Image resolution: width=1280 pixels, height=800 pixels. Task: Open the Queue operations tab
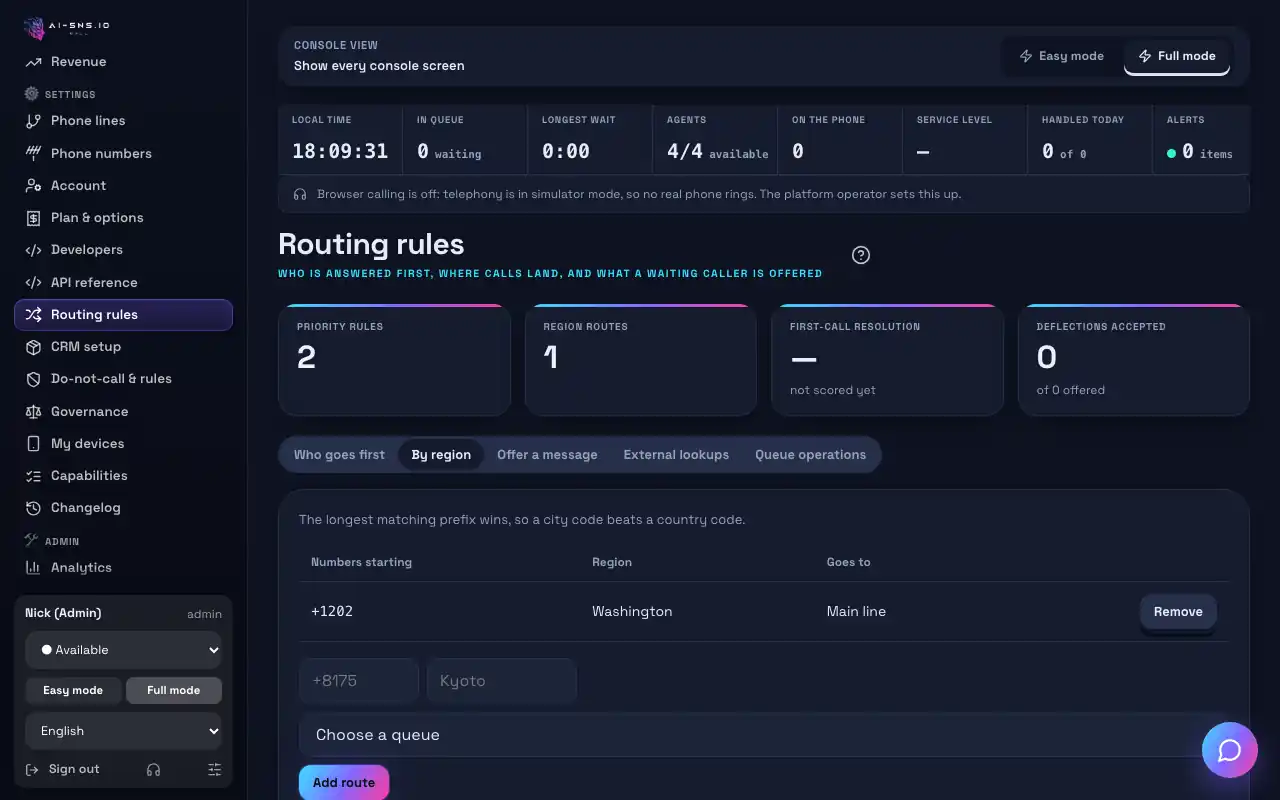(x=810, y=454)
